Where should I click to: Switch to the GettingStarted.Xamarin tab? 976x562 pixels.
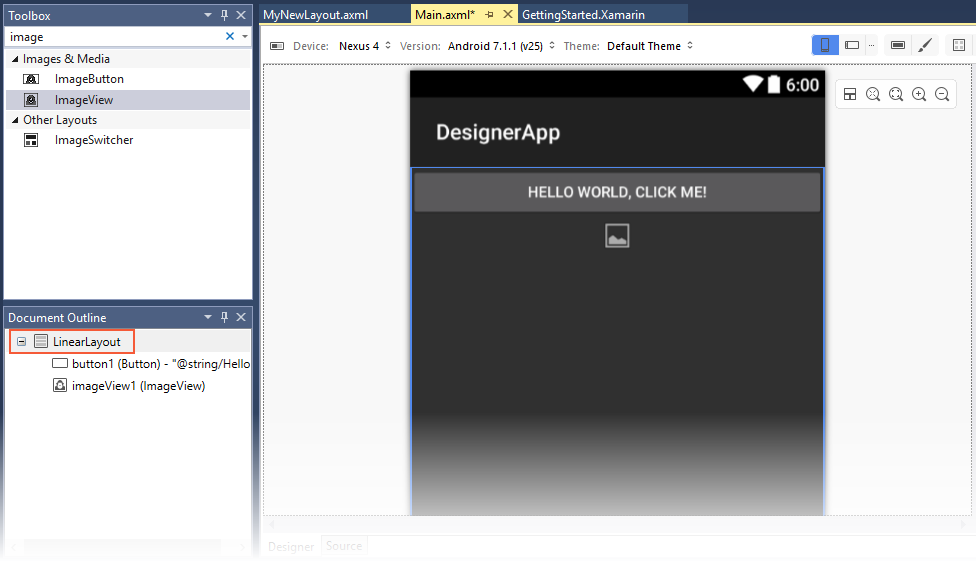point(583,14)
